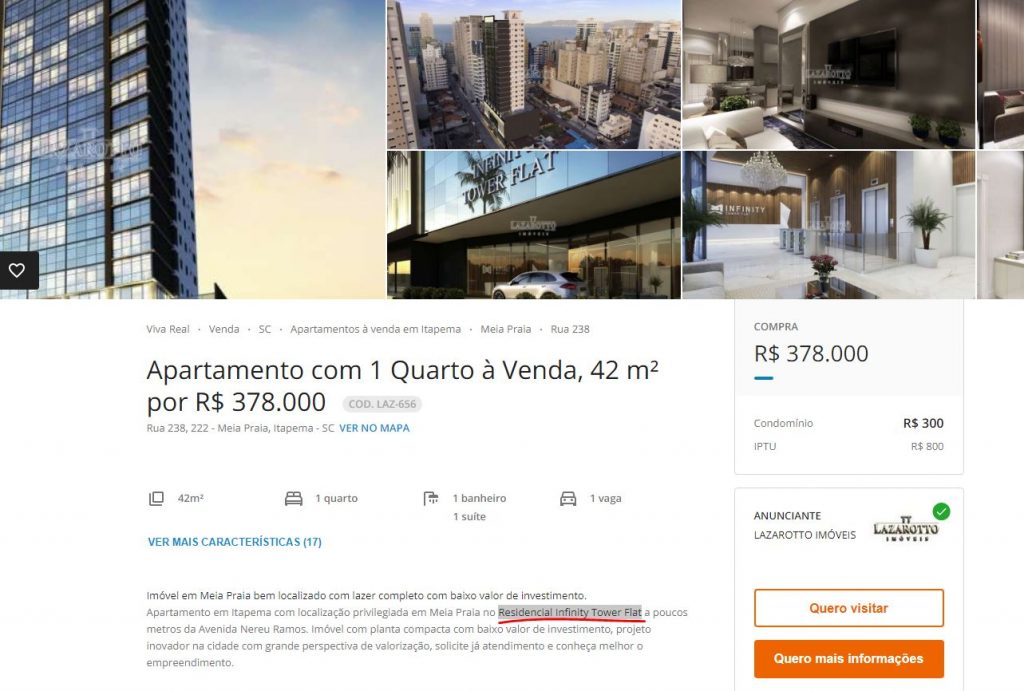Open Apartamentos à venda em Itapema breadcrumb
This screenshot has height=691, width=1024.
[376, 329]
